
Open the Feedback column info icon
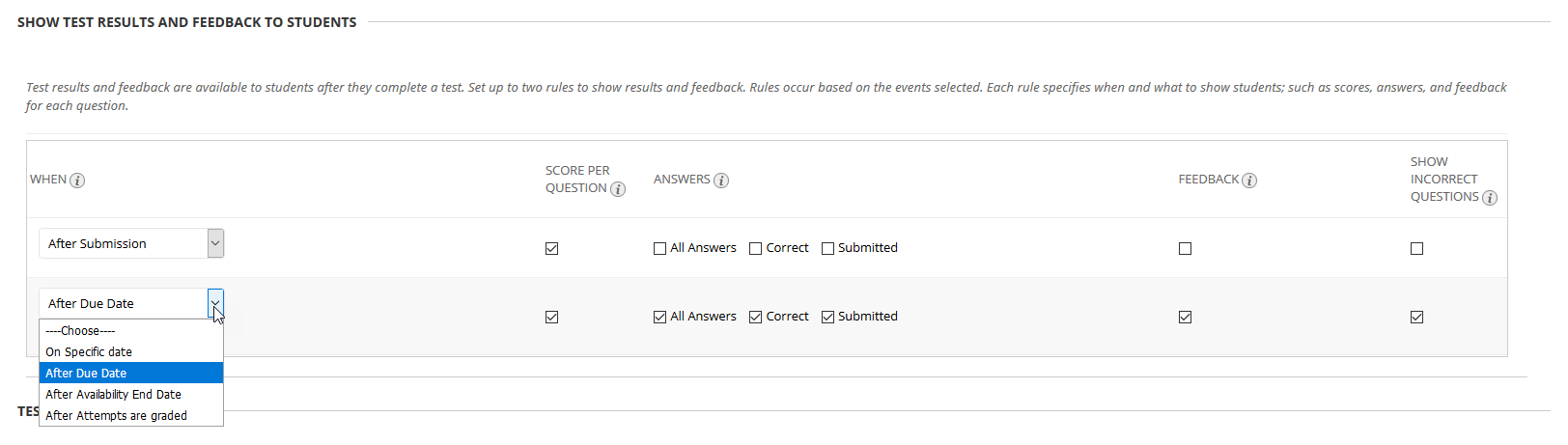(x=1249, y=181)
